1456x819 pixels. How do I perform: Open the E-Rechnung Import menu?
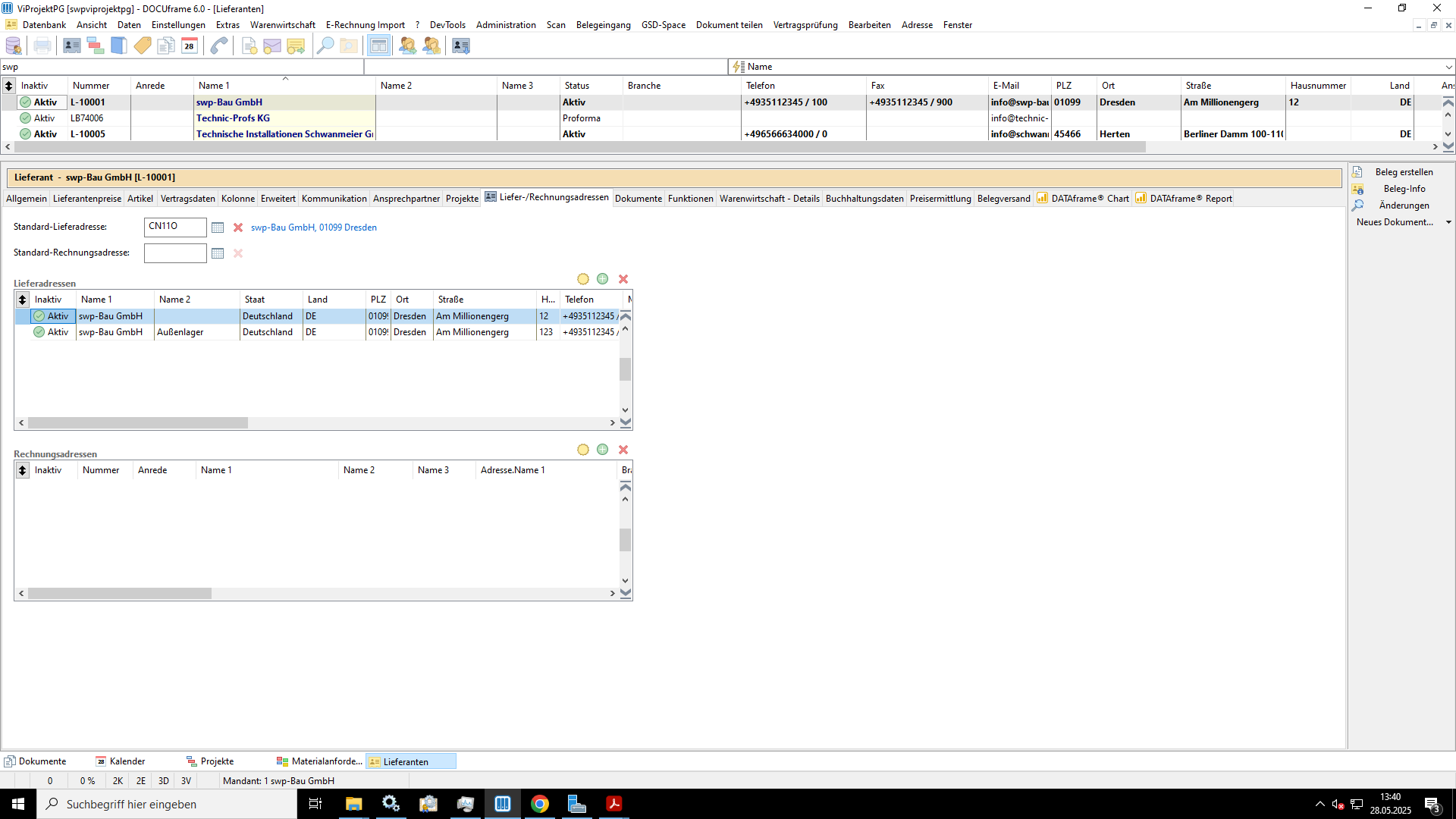[x=366, y=25]
